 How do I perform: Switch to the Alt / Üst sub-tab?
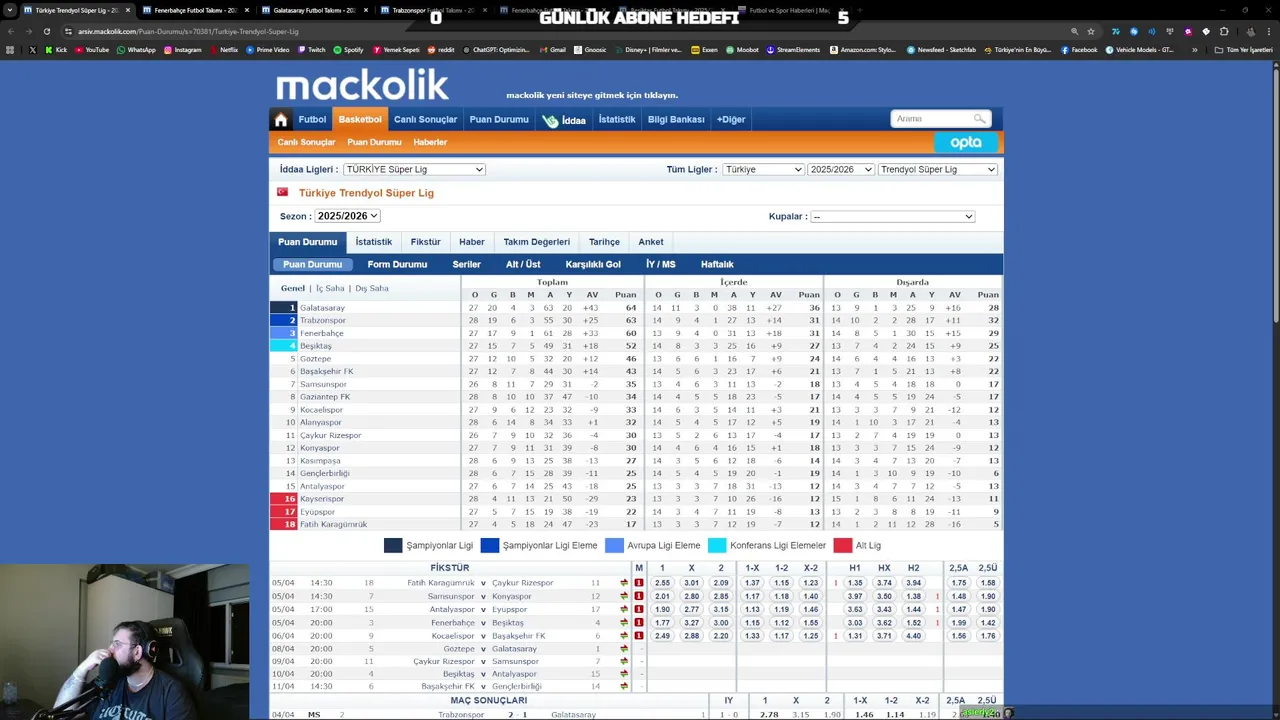[523, 265]
